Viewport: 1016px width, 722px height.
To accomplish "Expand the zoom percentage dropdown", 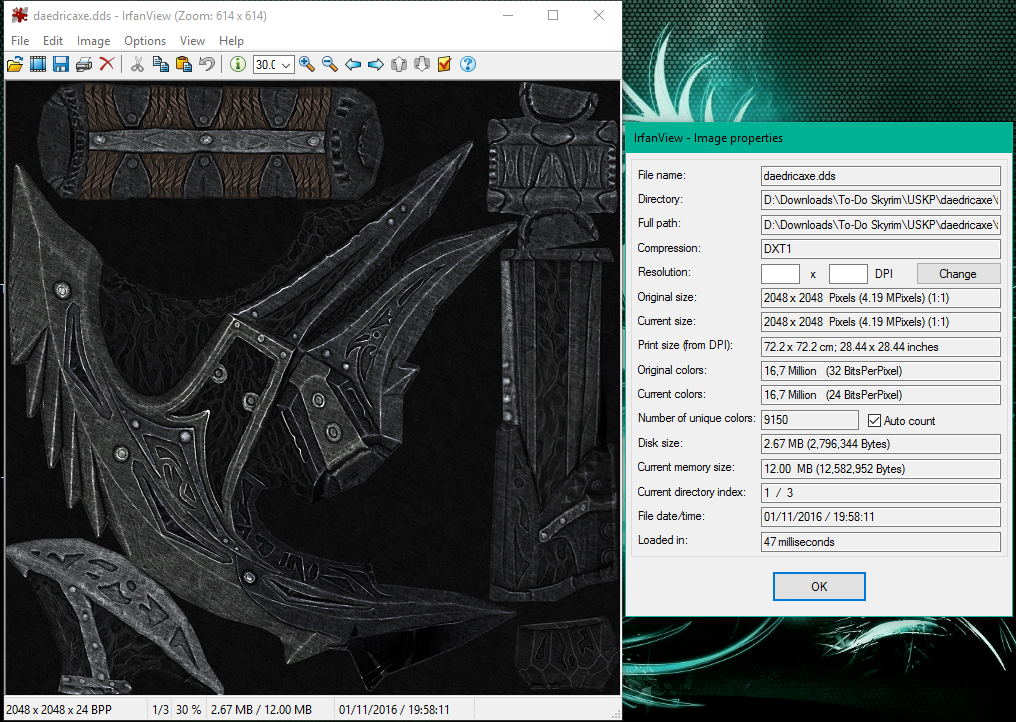I will tap(286, 65).
